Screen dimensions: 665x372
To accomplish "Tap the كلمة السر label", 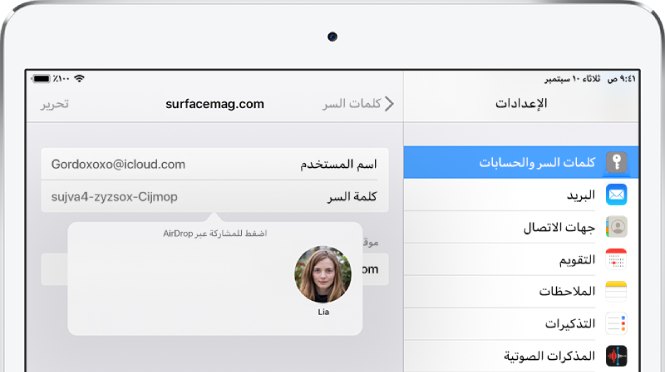I will point(352,197).
